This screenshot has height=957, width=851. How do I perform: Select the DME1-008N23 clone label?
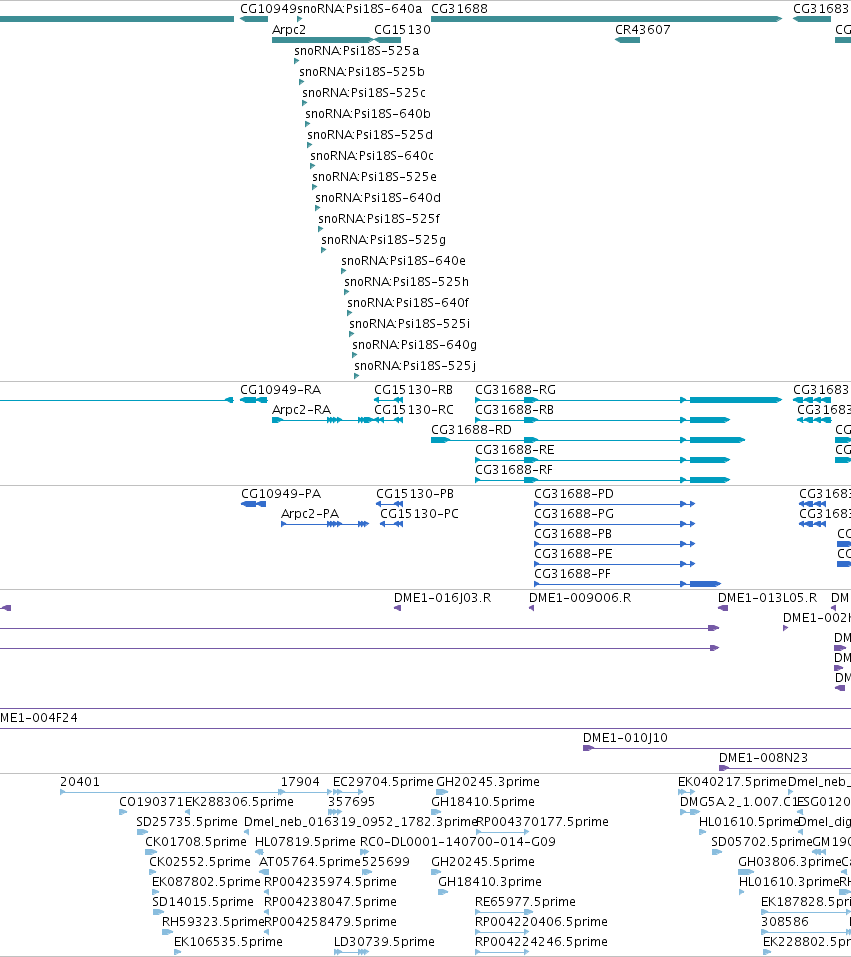(x=763, y=757)
